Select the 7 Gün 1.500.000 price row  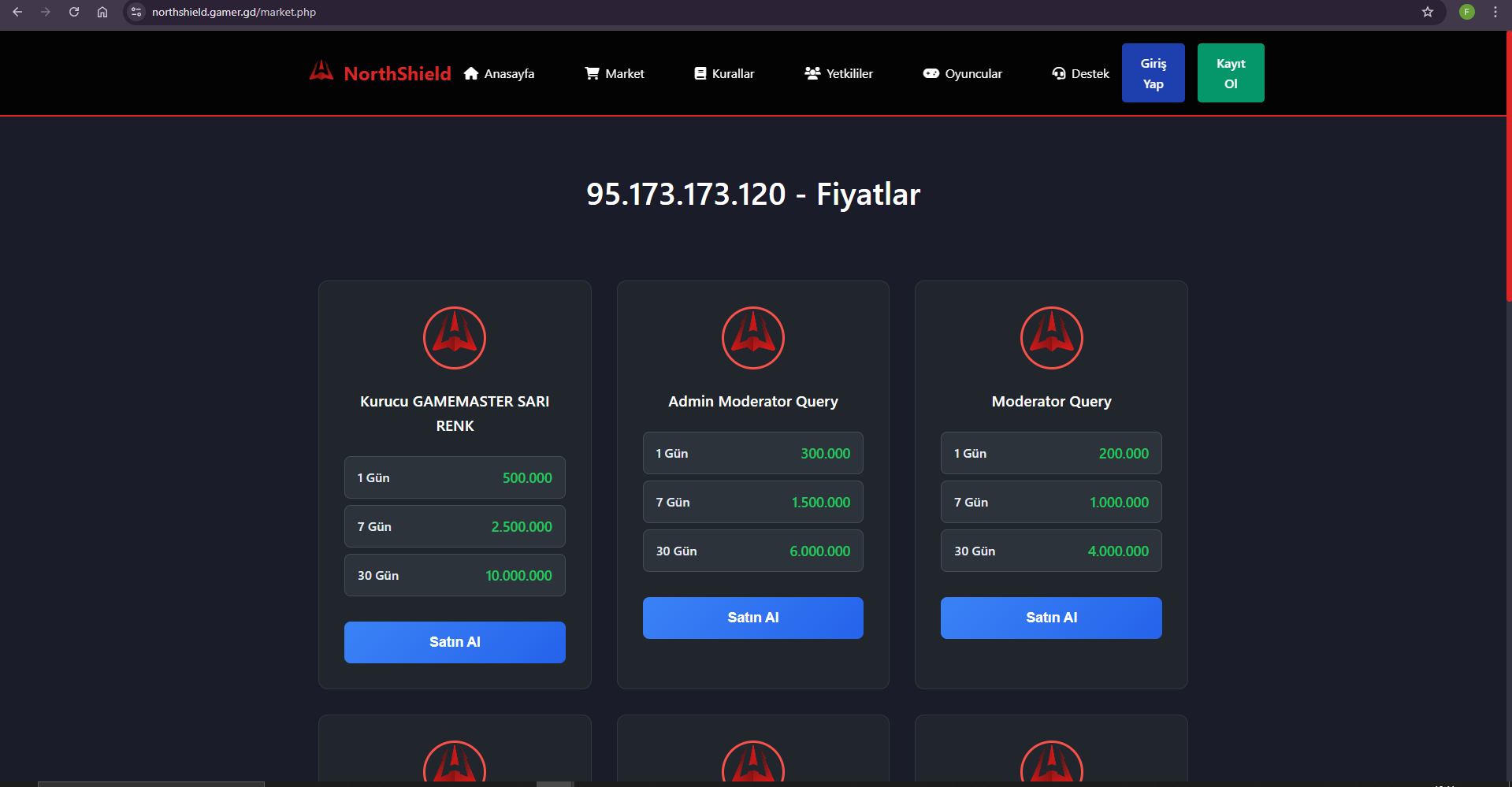[x=753, y=502]
